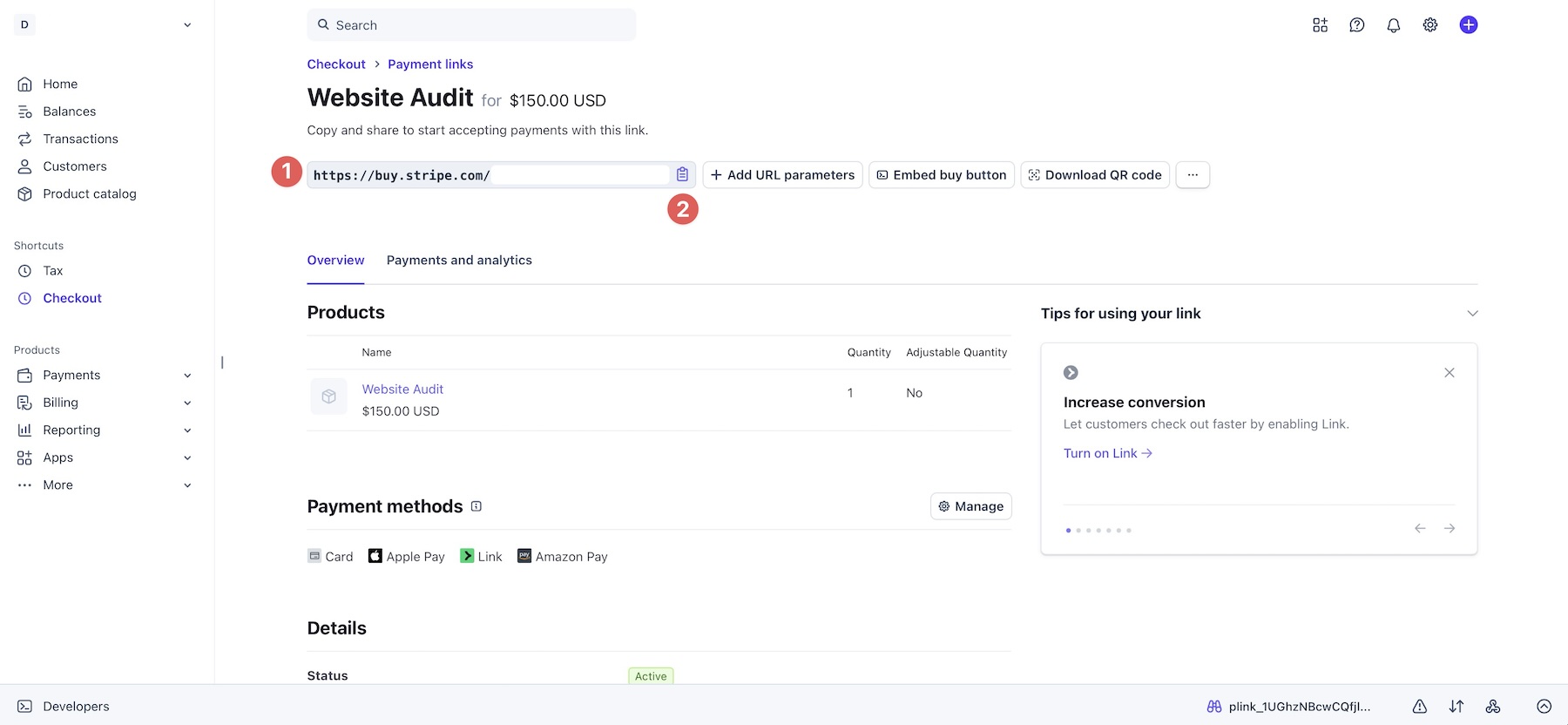Image resolution: width=1568 pixels, height=725 pixels.
Task: Click the binoculars plink inspector item
Action: 1288,707
